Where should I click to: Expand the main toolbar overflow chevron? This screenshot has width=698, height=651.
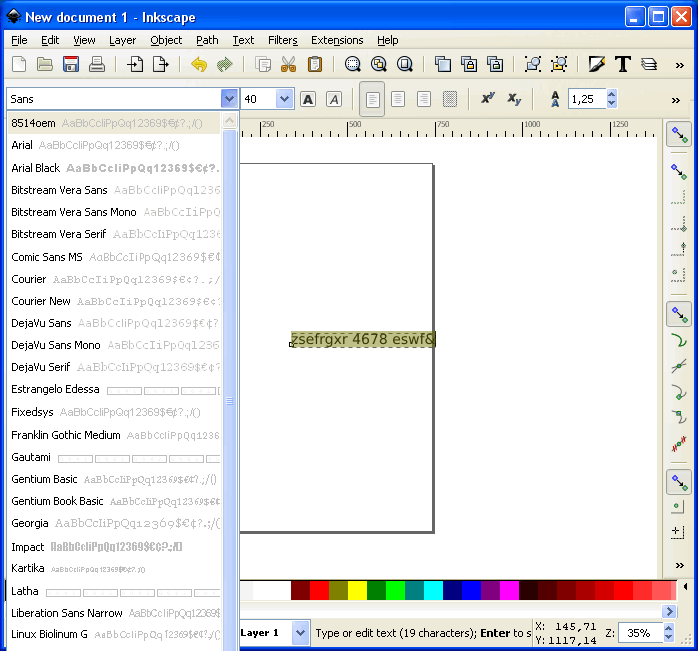click(x=680, y=65)
